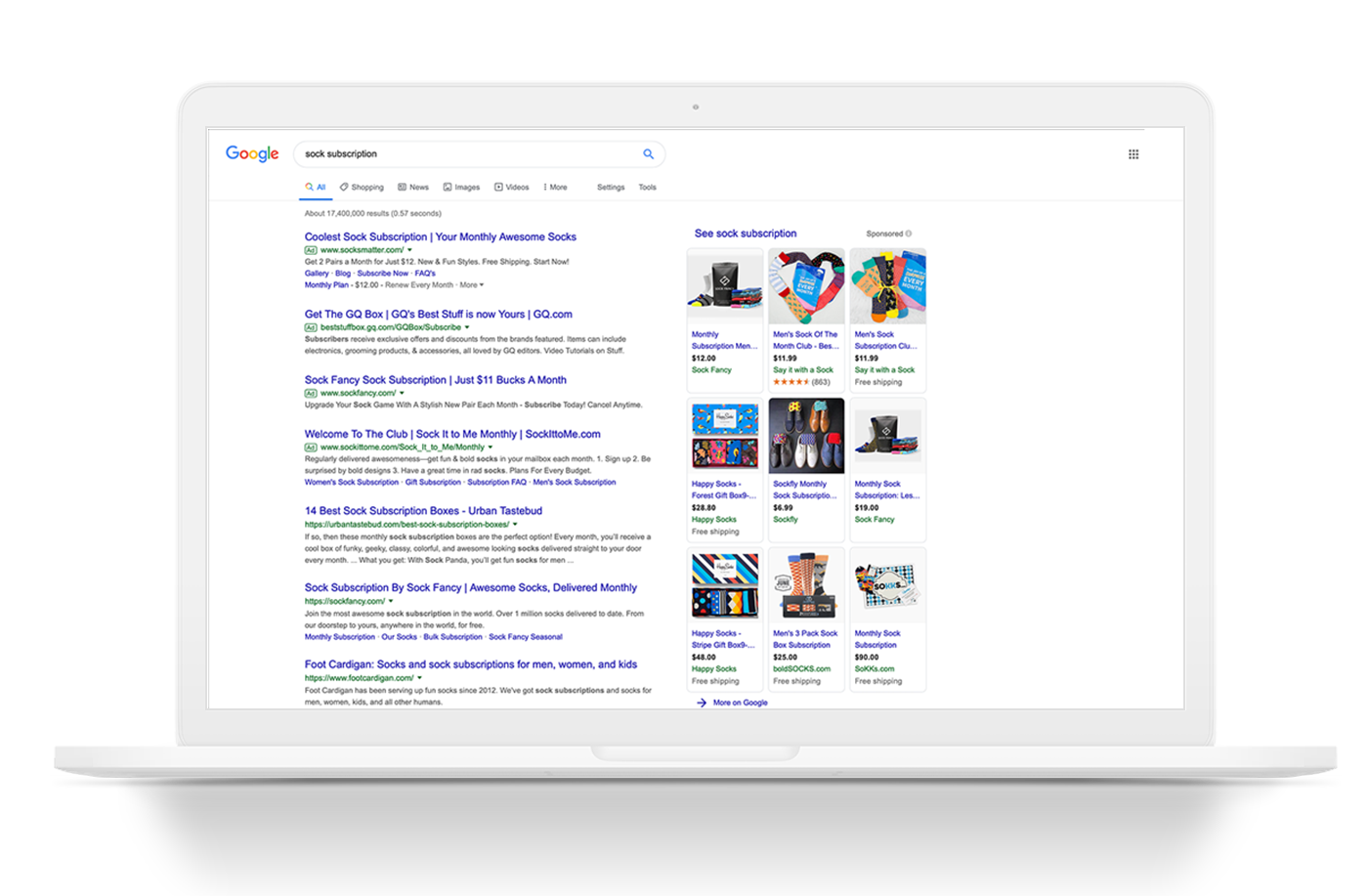
Task: Open 14 Best Sock Subscription Boxes result
Action: click(423, 511)
